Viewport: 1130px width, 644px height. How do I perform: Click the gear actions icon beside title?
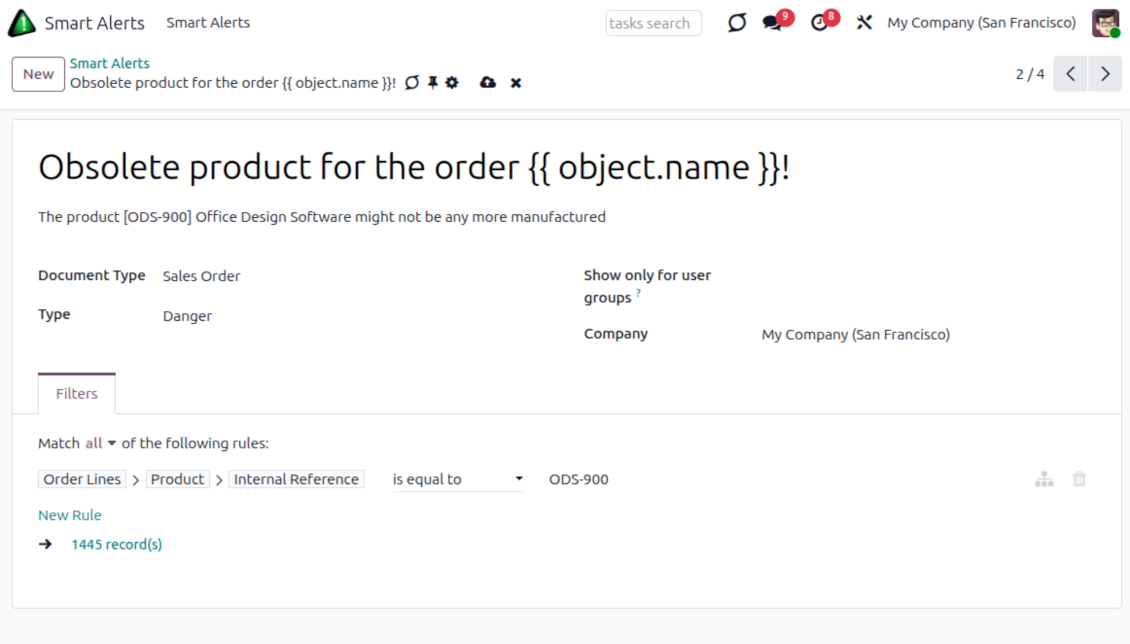click(452, 83)
